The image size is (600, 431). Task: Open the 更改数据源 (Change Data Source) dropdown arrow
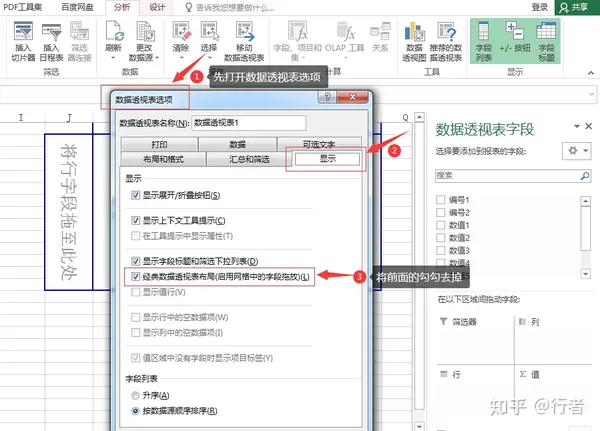click(157, 58)
